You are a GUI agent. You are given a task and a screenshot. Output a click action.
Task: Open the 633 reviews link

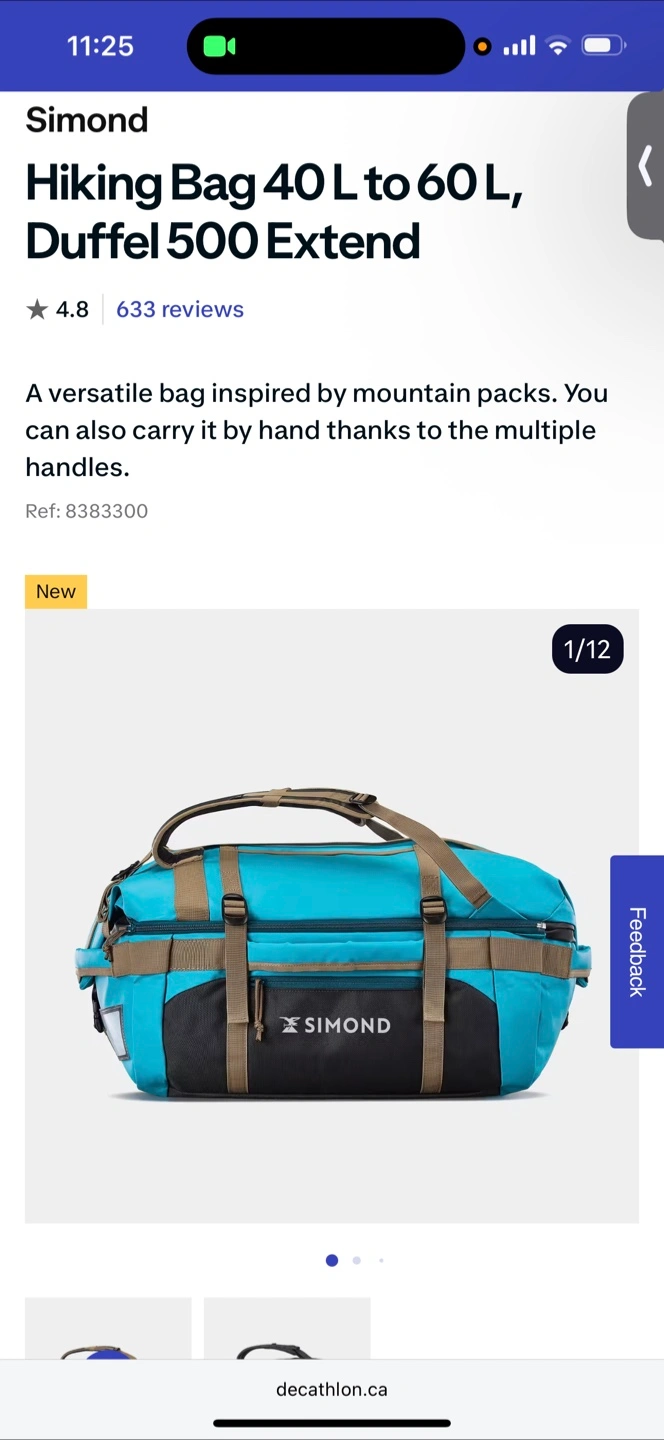pyautogui.click(x=180, y=309)
